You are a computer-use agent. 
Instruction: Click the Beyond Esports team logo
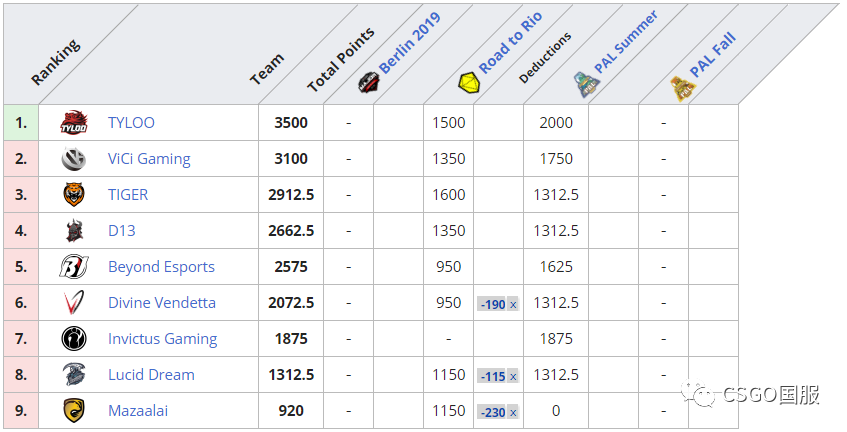73,267
